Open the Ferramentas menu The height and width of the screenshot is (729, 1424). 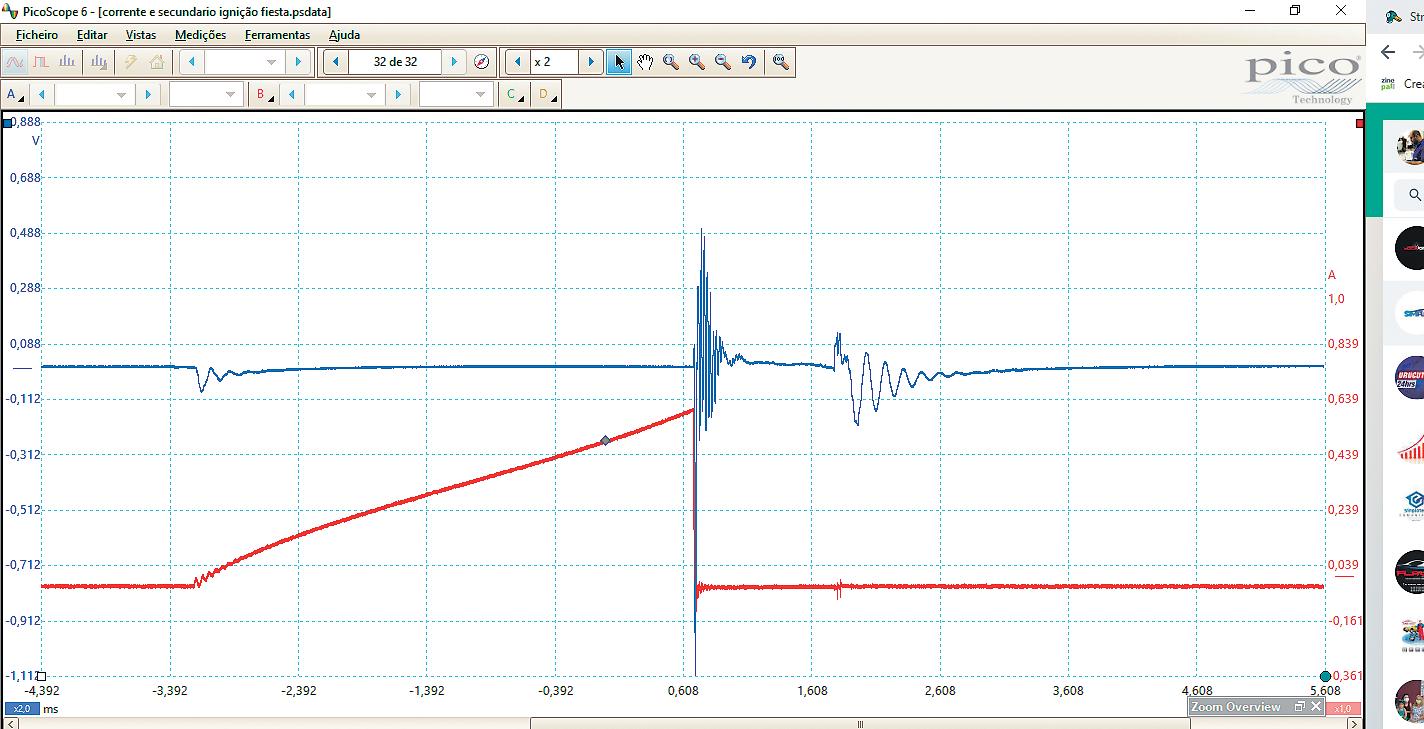tap(277, 35)
